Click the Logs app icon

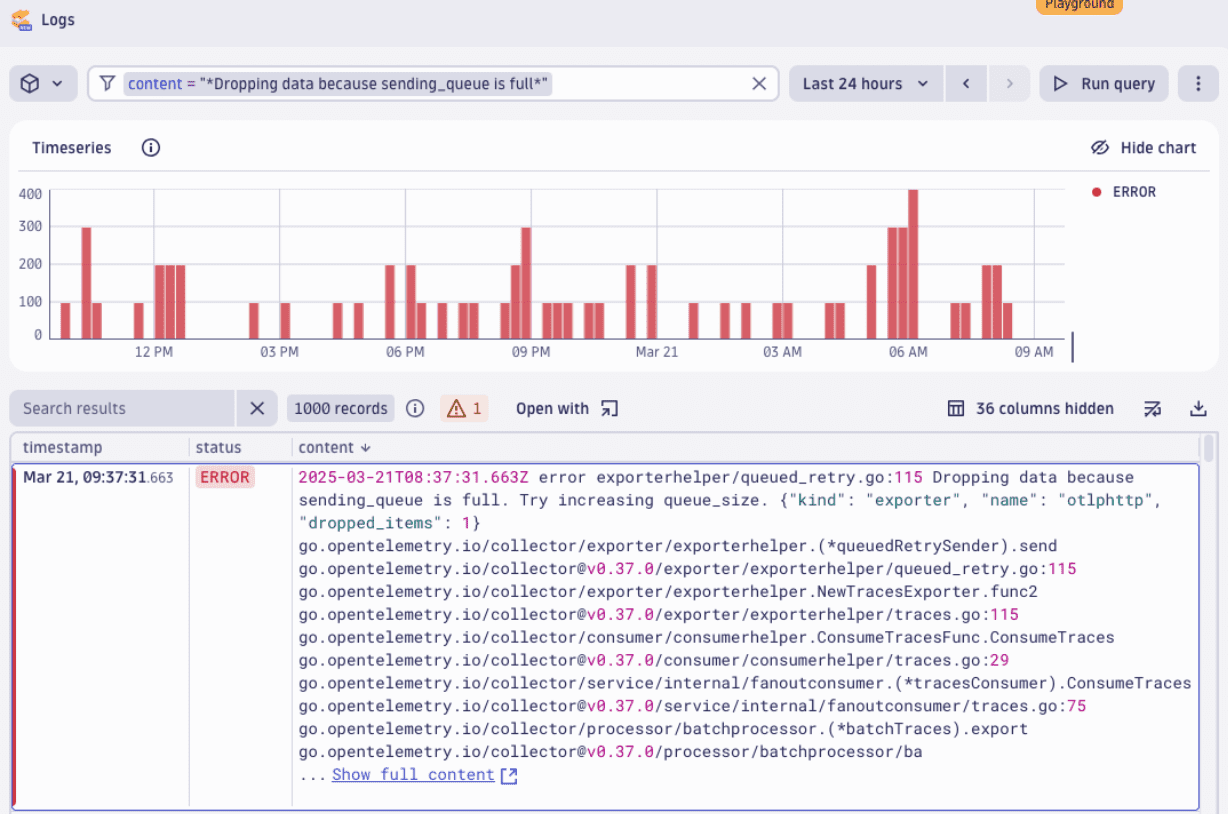20,19
